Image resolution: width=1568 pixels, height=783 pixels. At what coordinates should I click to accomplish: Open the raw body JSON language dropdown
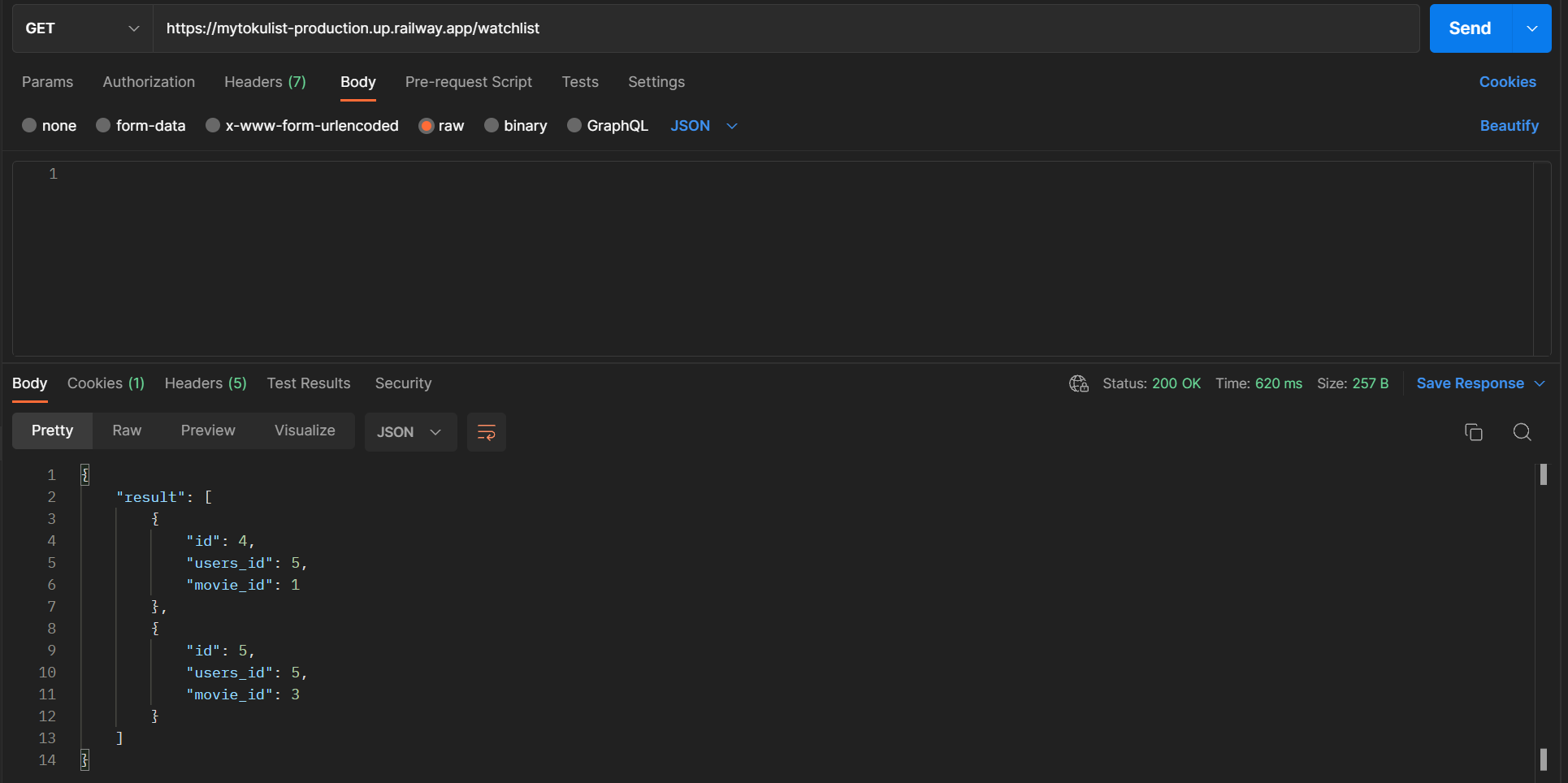click(704, 126)
